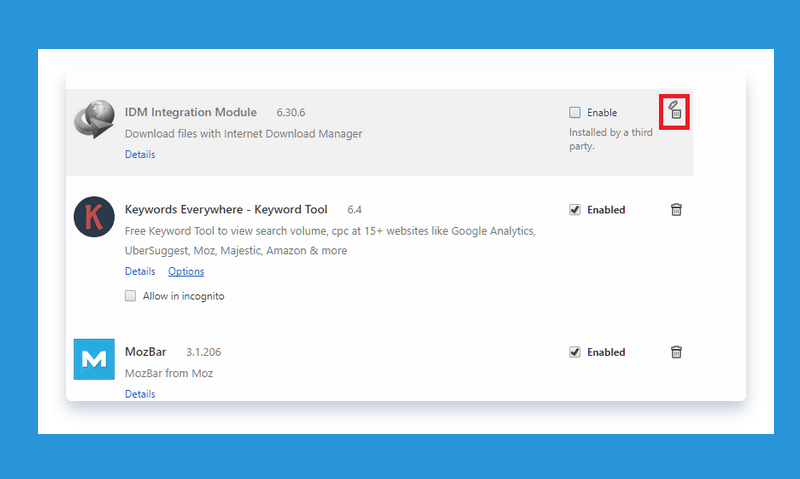This screenshot has width=800, height=479.
Task: Click 'Download files with Internet Download Manager' description
Action: [243, 134]
